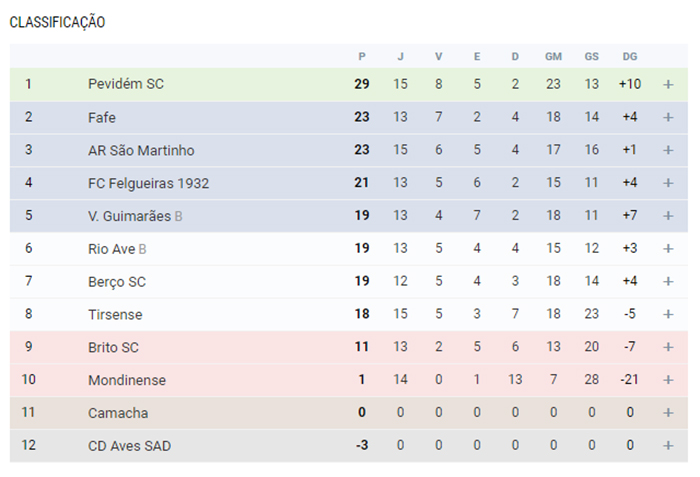Expand the Rio Ave B row

click(x=668, y=249)
